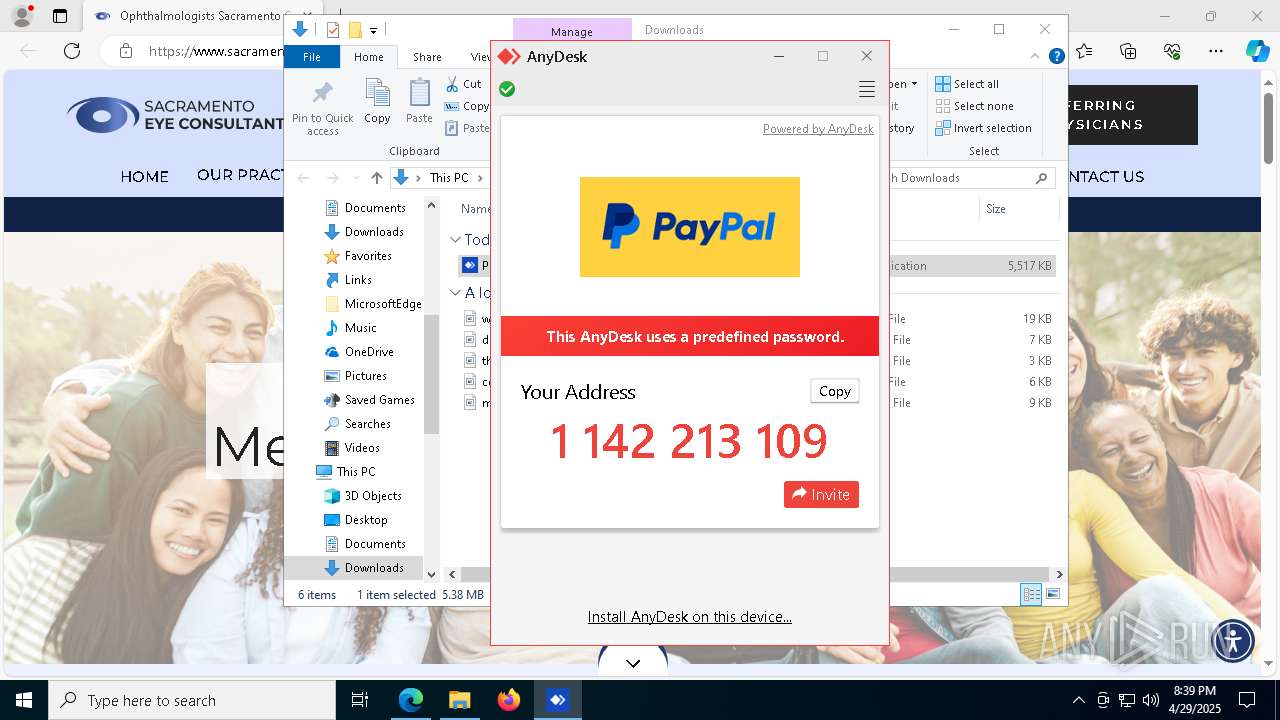
Task: Collapse the 'A long time ago' group
Action: (455, 293)
